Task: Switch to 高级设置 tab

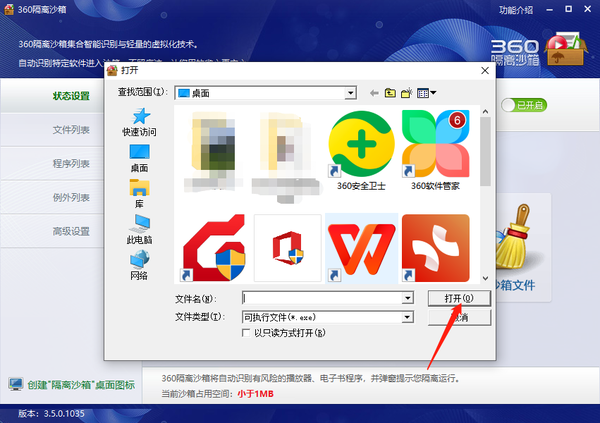Action: tap(71, 231)
